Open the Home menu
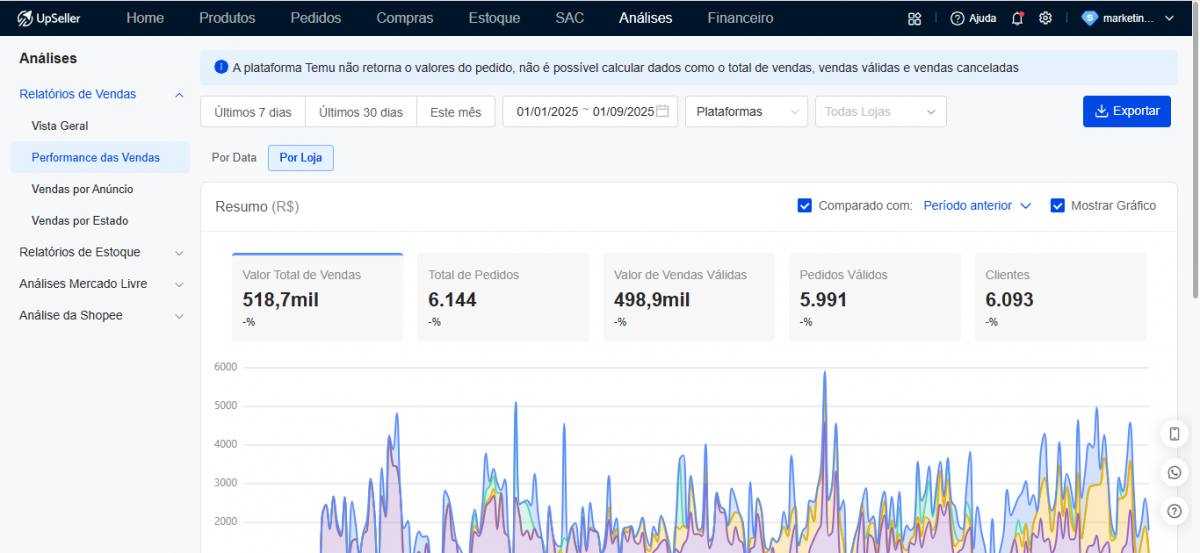This screenshot has height=553, width=1200. (145, 18)
